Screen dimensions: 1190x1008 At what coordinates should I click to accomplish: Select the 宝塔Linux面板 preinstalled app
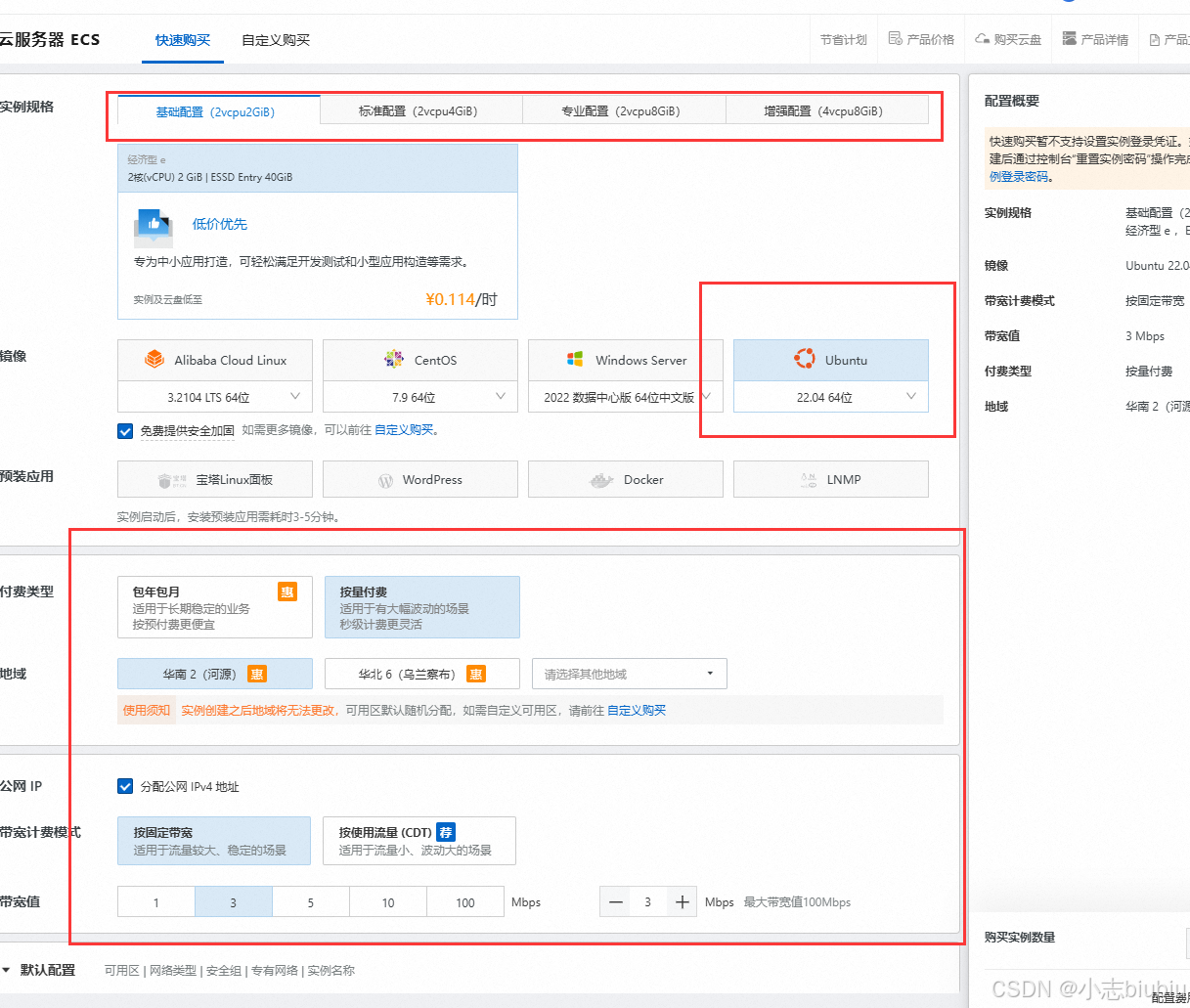(215, 480)
